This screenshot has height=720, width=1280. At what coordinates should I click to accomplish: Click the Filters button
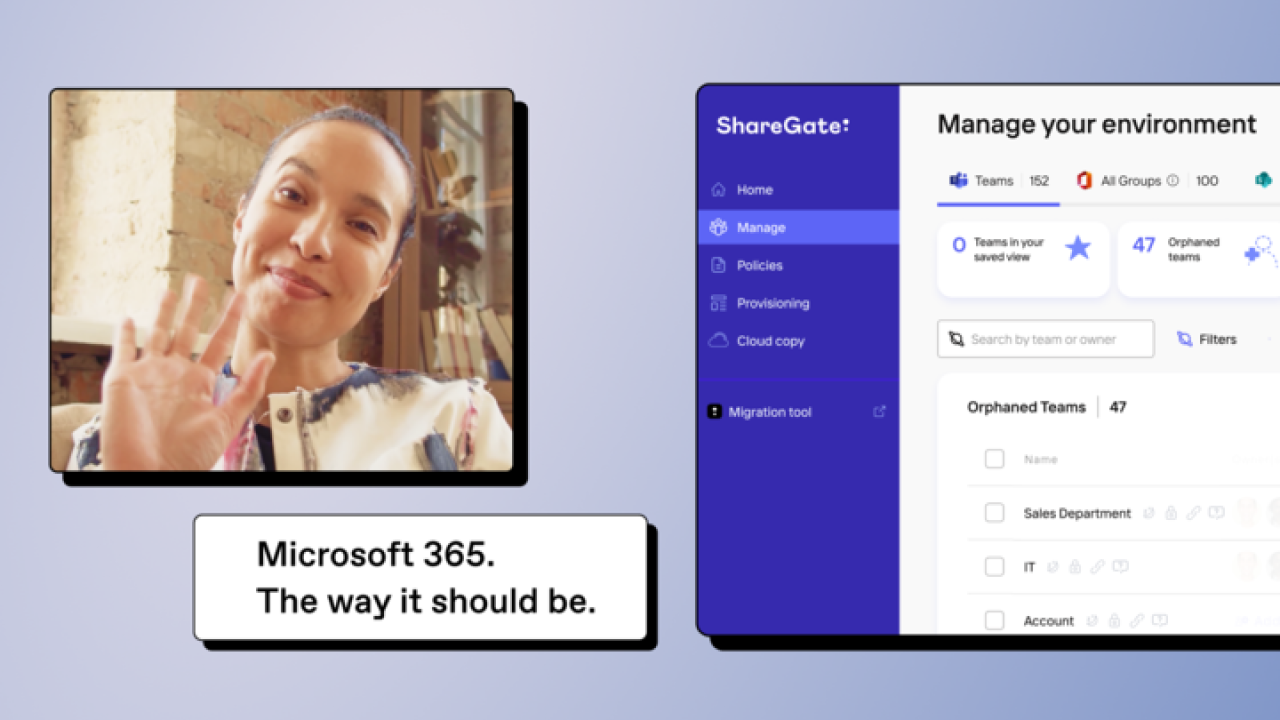point(1207,339)
